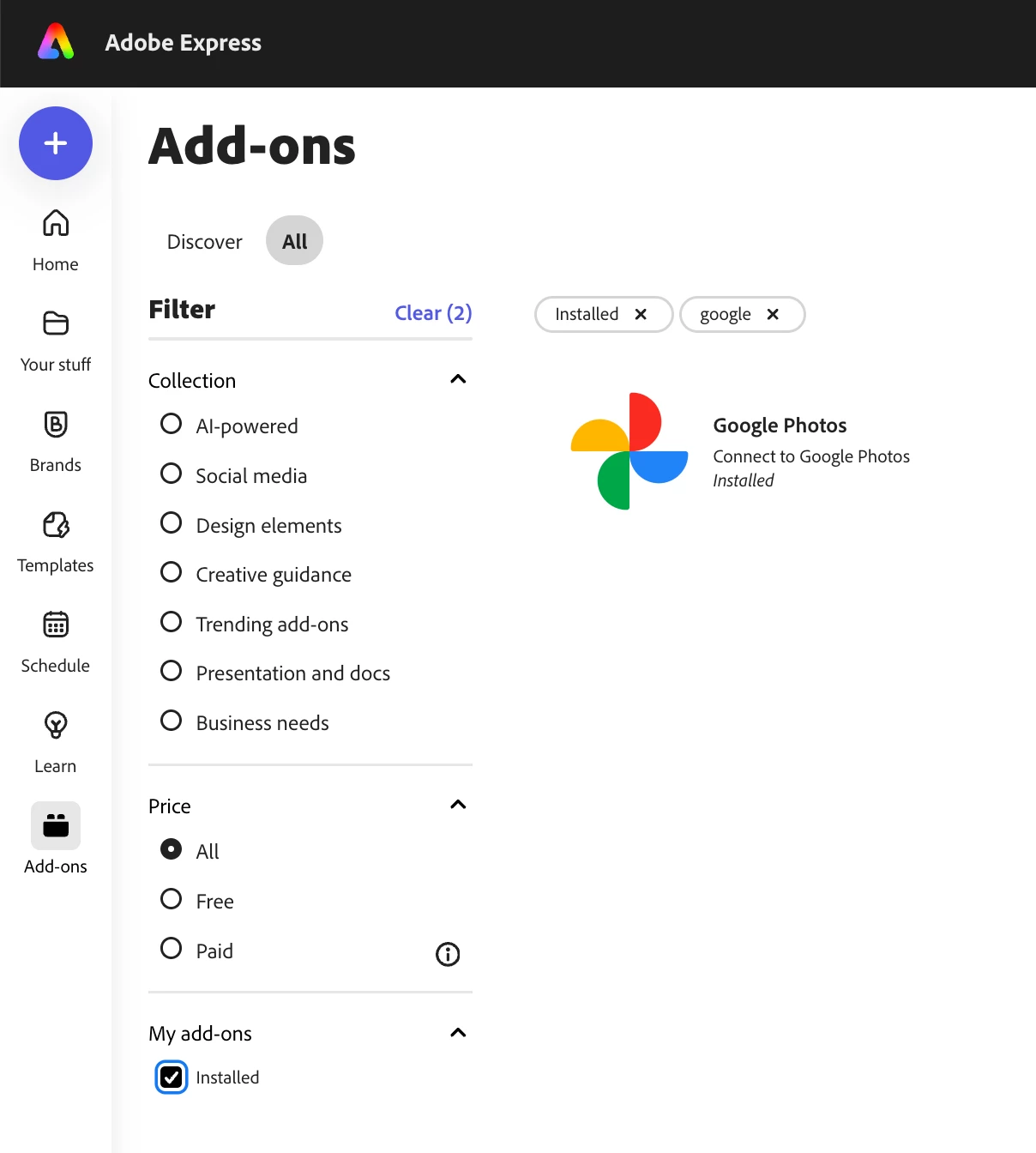Choose the Creative guidance radio option
This screenshot has height=1153, width=1036.
pos(172,572)
